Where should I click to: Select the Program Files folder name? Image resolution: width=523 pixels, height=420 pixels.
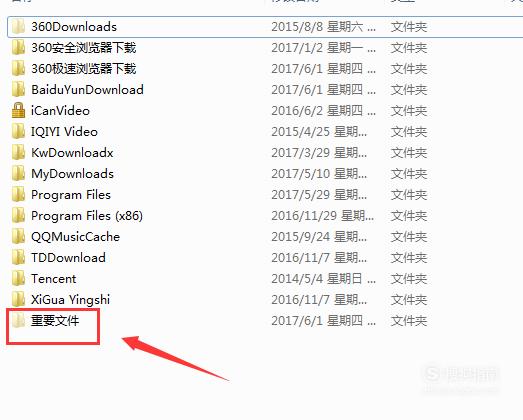point(71,195)
